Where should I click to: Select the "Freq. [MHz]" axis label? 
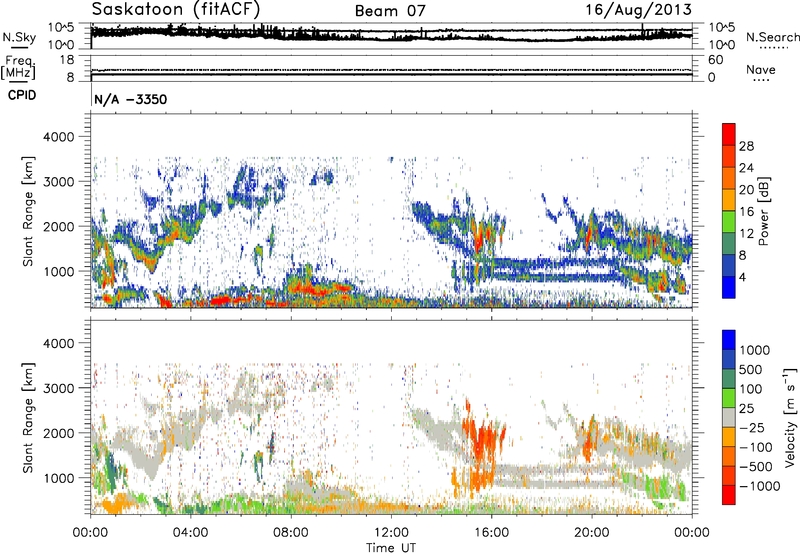click(18, 68)
